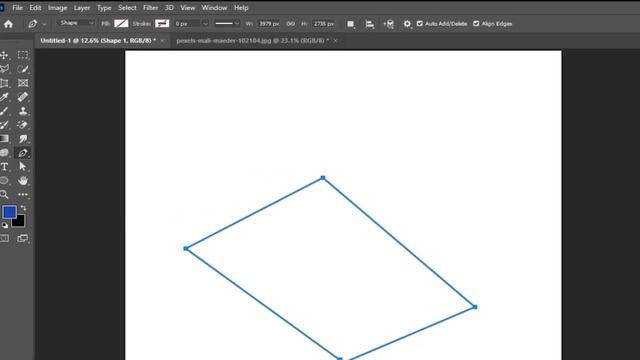640x360 pixels.
Task: Open the stroke width dropdown arrow
Action: (x=205, y=24)
